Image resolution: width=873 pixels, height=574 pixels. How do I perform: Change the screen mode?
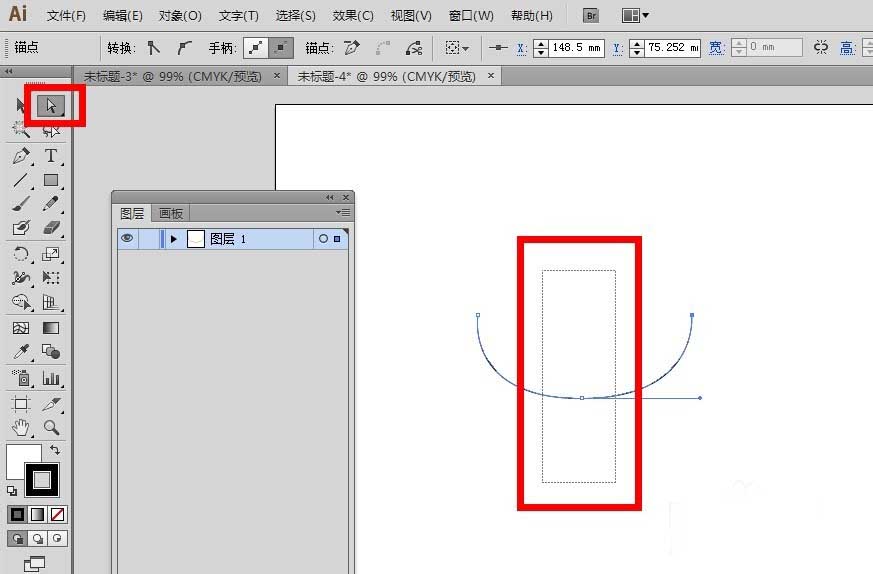(35, 564)
